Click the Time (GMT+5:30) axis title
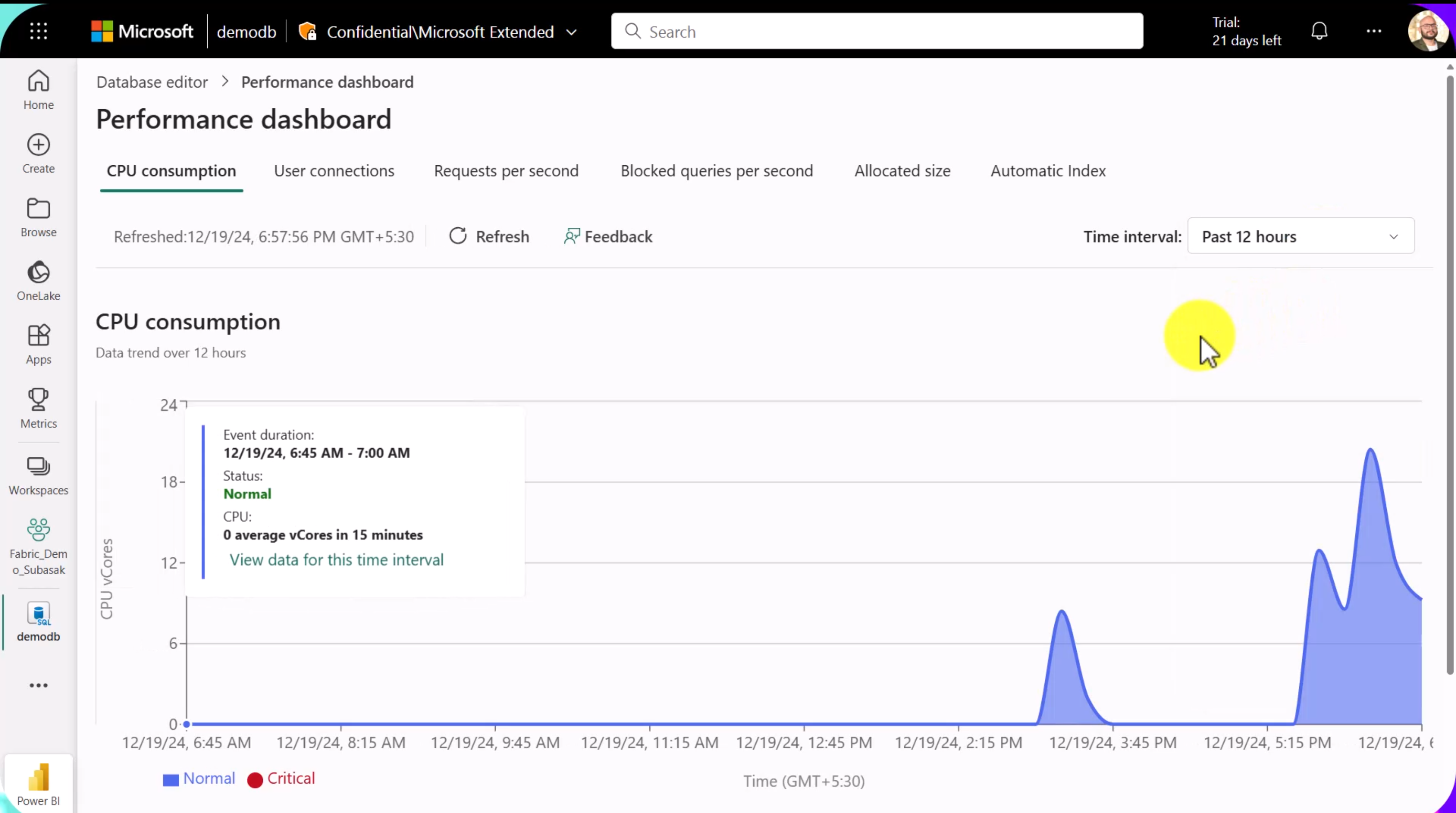Image resolution: width=1456 pixels, height=813 pixels. point(804,781)
